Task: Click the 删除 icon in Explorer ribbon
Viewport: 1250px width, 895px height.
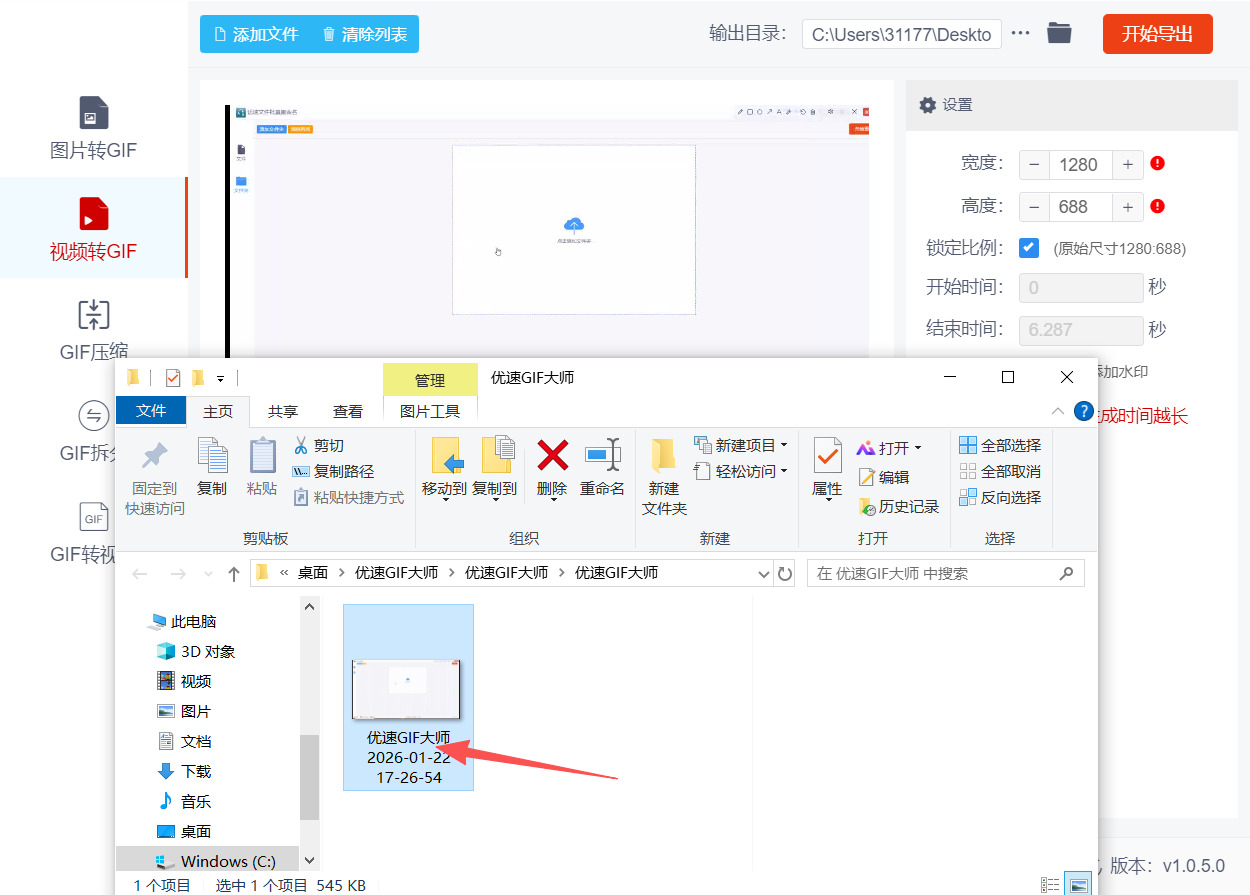Action: coord(552,468)
